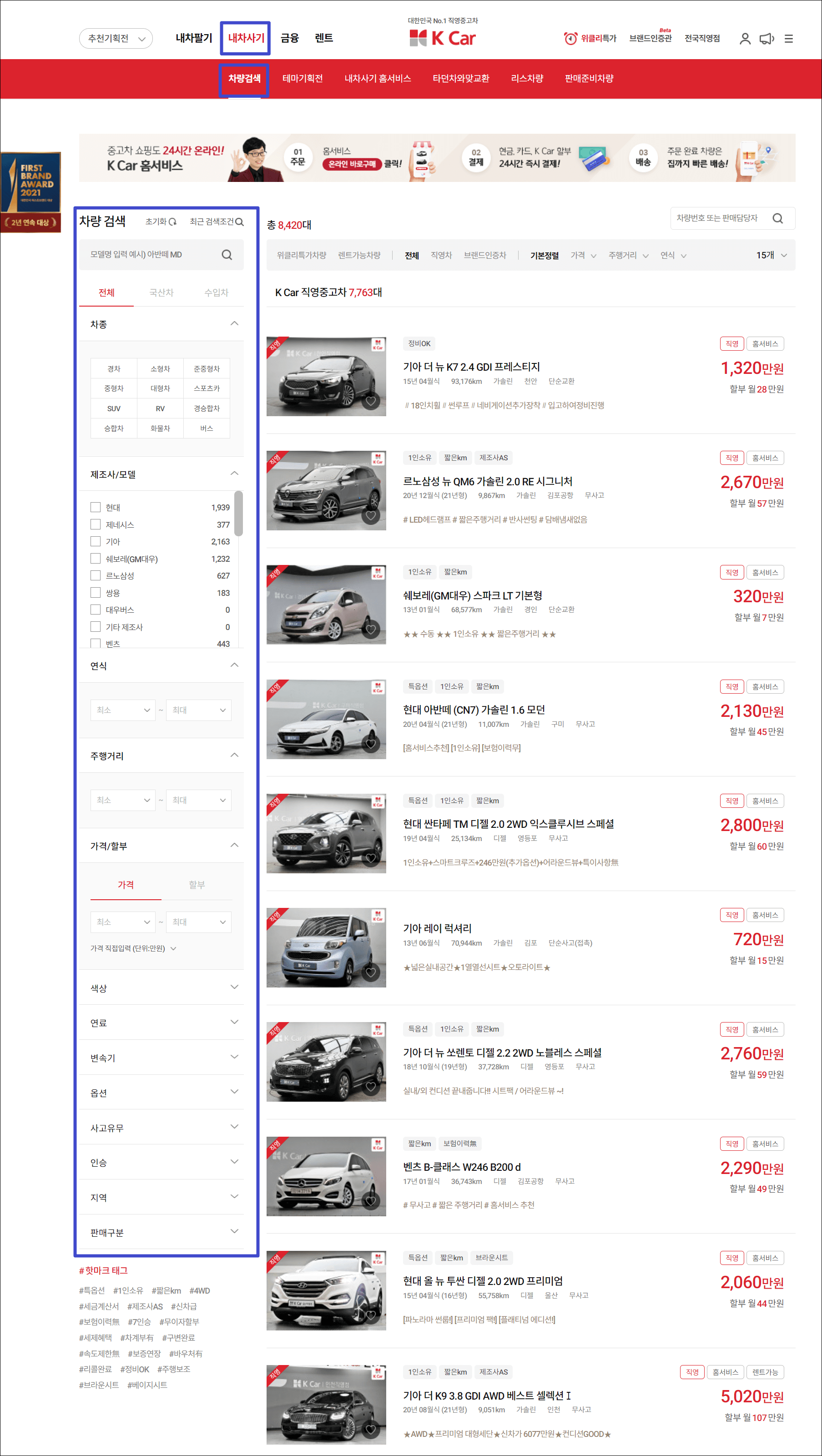Open 전국직영점 link
Image resolution: width=822 pixels, height=1456 pixels.
coord(701,38)
